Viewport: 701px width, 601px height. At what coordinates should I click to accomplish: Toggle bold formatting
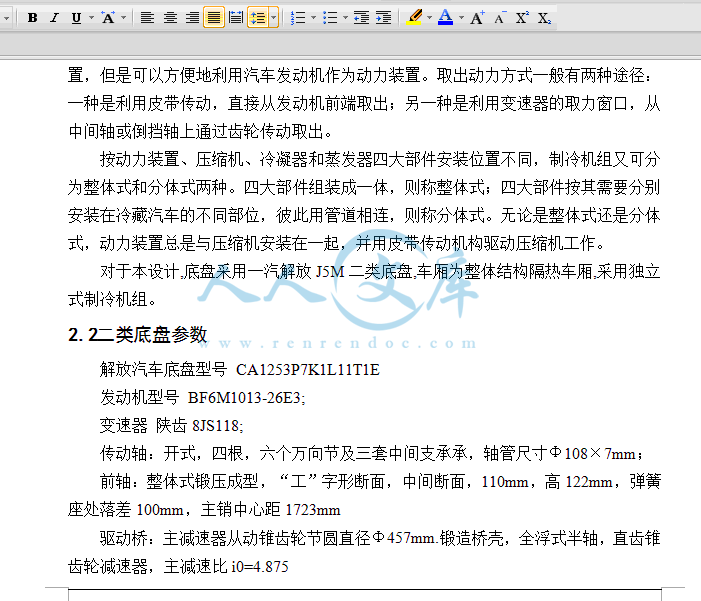[32, 18]
